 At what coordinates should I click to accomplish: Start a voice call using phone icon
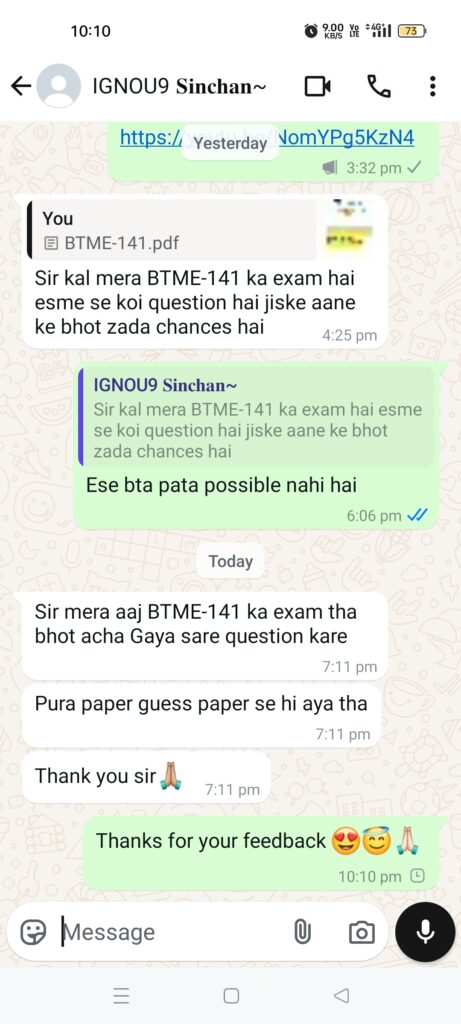pos(378,86)
